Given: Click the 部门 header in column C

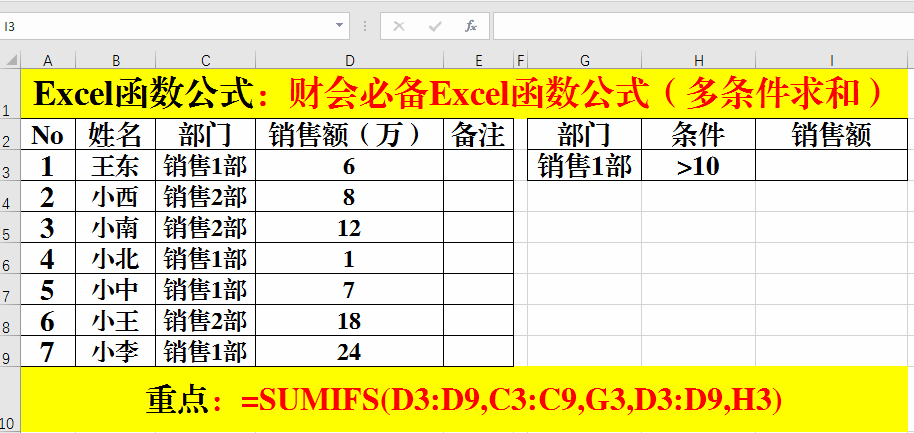Looking at the screenshot, I should 205,134.
